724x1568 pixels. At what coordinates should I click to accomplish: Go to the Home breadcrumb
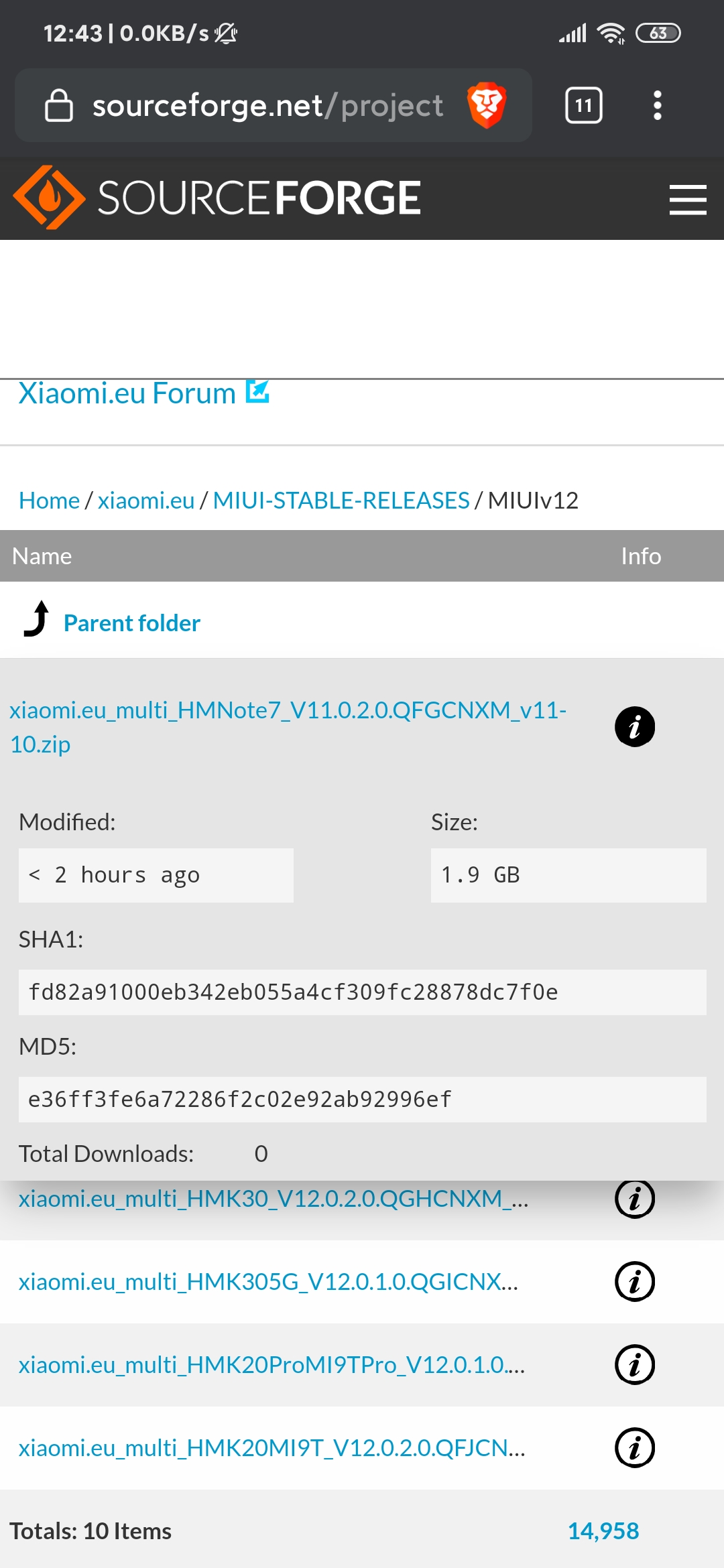(49, 501)
